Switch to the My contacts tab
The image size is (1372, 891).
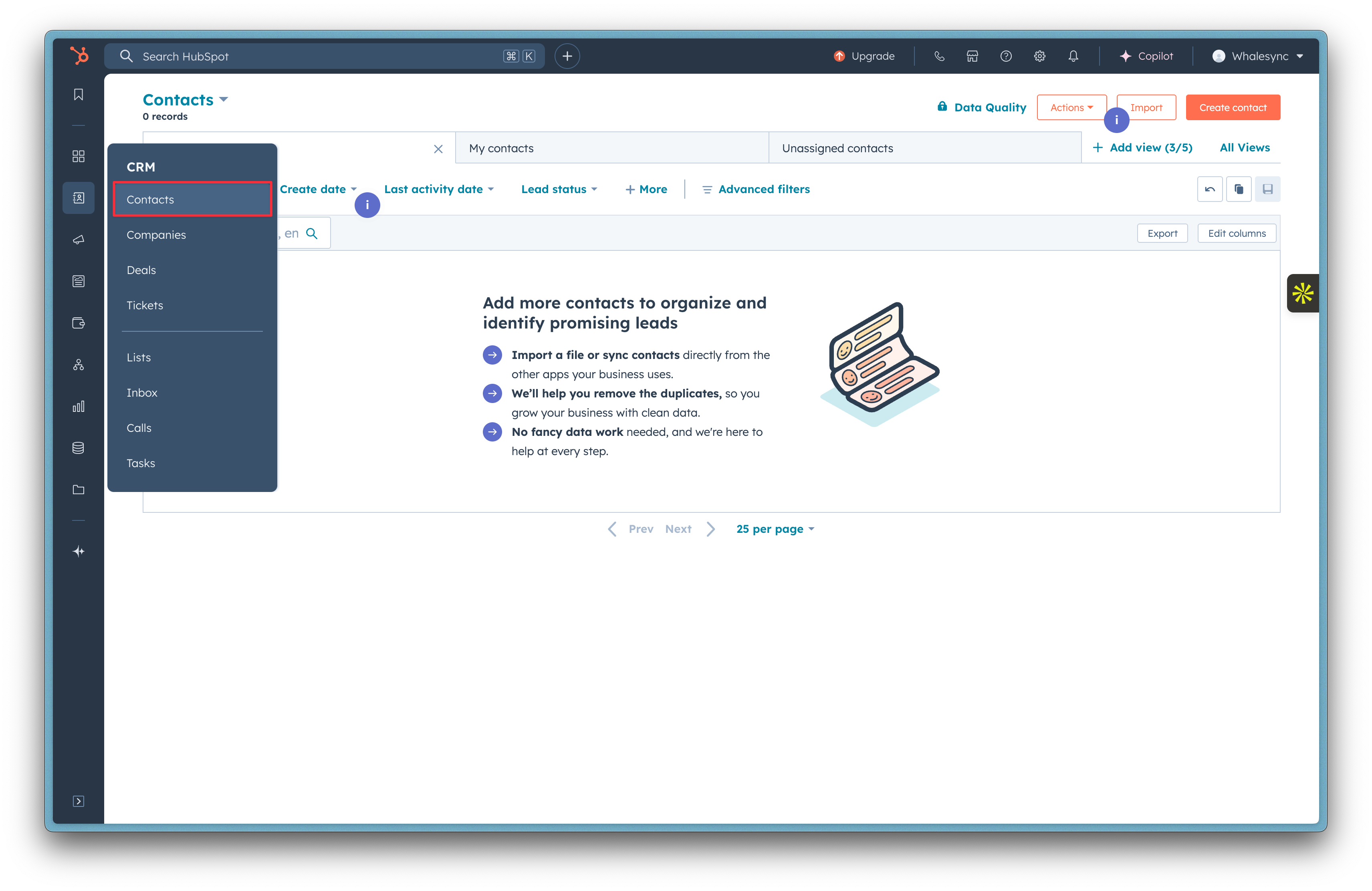[611, 148]
